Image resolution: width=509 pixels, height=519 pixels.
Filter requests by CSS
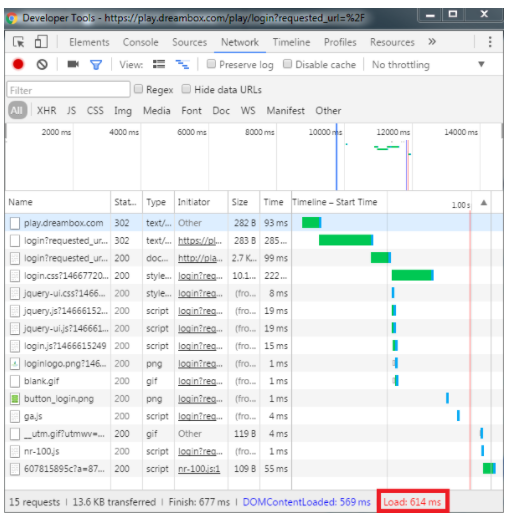pyautogui.click(x=95, y=110)
